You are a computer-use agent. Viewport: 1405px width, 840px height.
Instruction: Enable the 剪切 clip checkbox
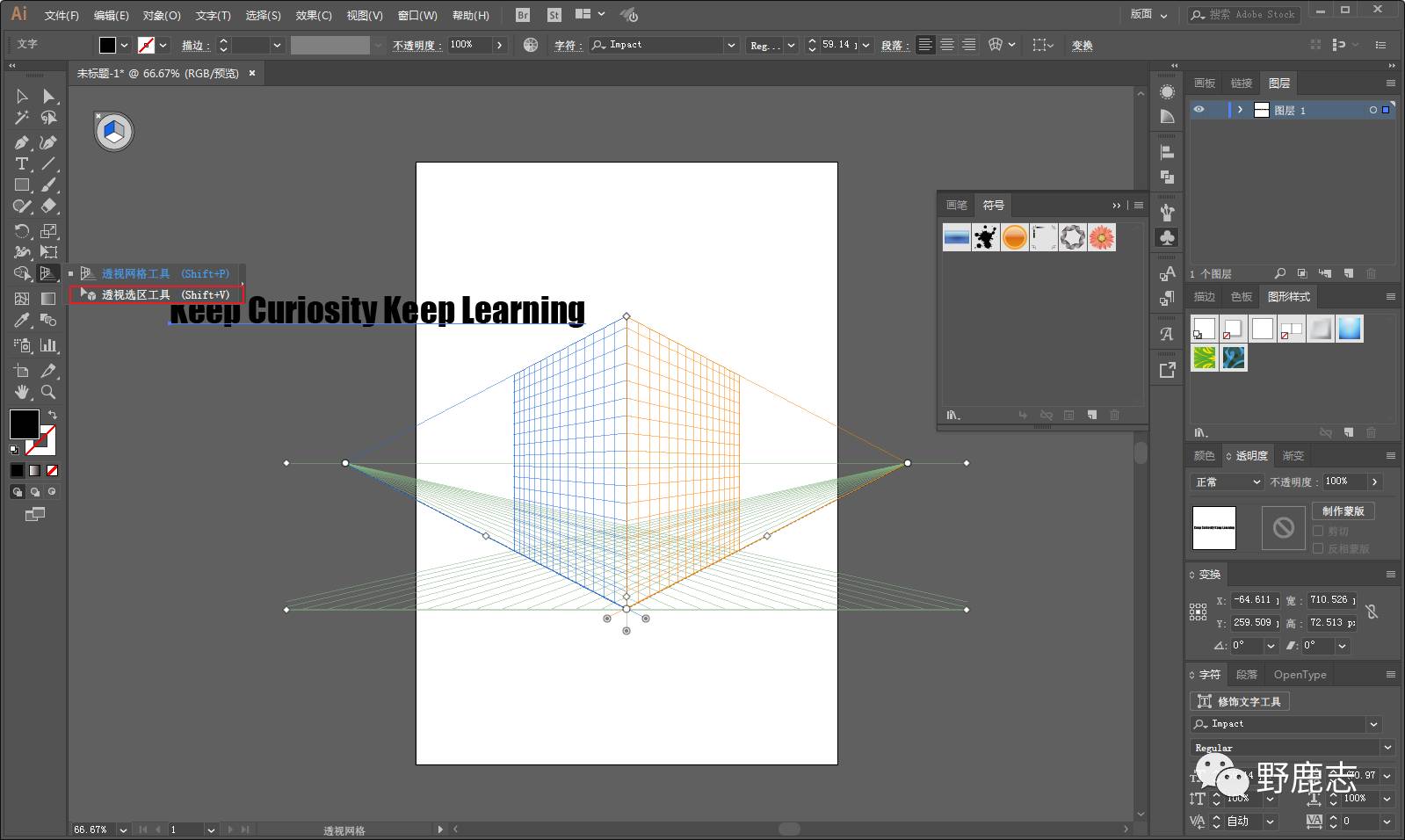1318,531
